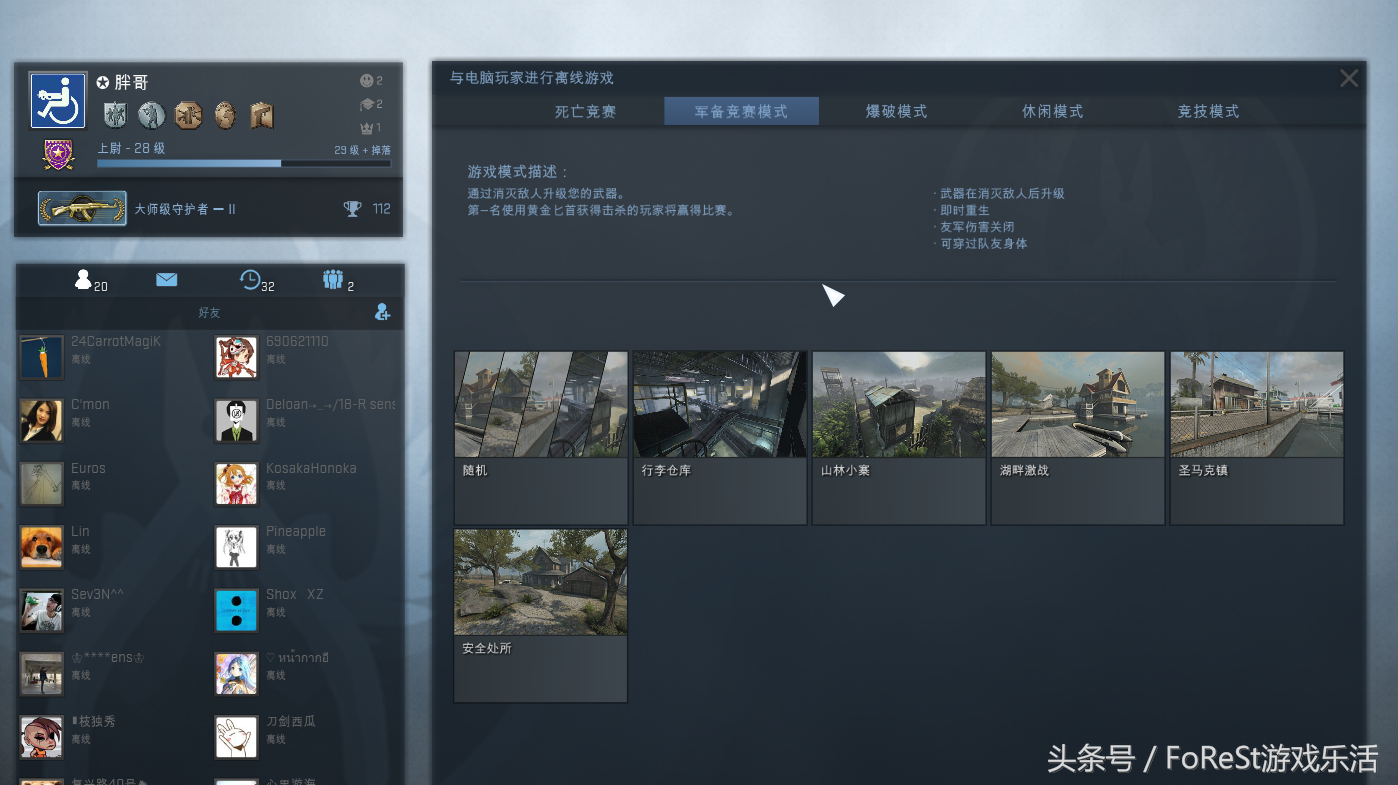This screenshot has width=1398, height=785.
Task: Switch to the 死亡竞赛 tab
Action: click(584, 112)
